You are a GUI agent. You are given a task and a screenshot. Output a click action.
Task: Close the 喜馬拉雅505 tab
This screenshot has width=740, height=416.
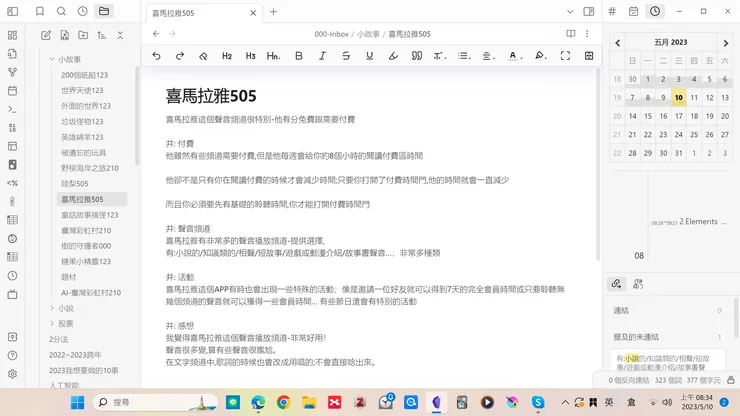coord(253,13)
